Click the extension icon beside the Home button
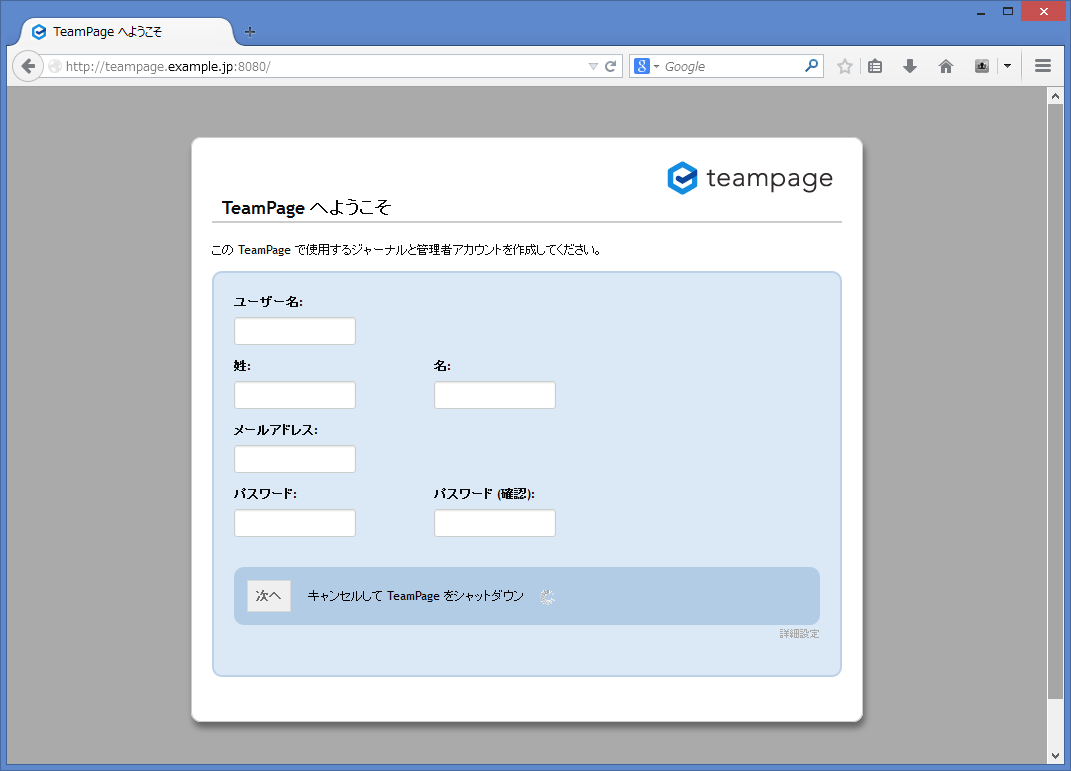The width and height of the screenshot is (1071, 771). (x=981, y=65)
